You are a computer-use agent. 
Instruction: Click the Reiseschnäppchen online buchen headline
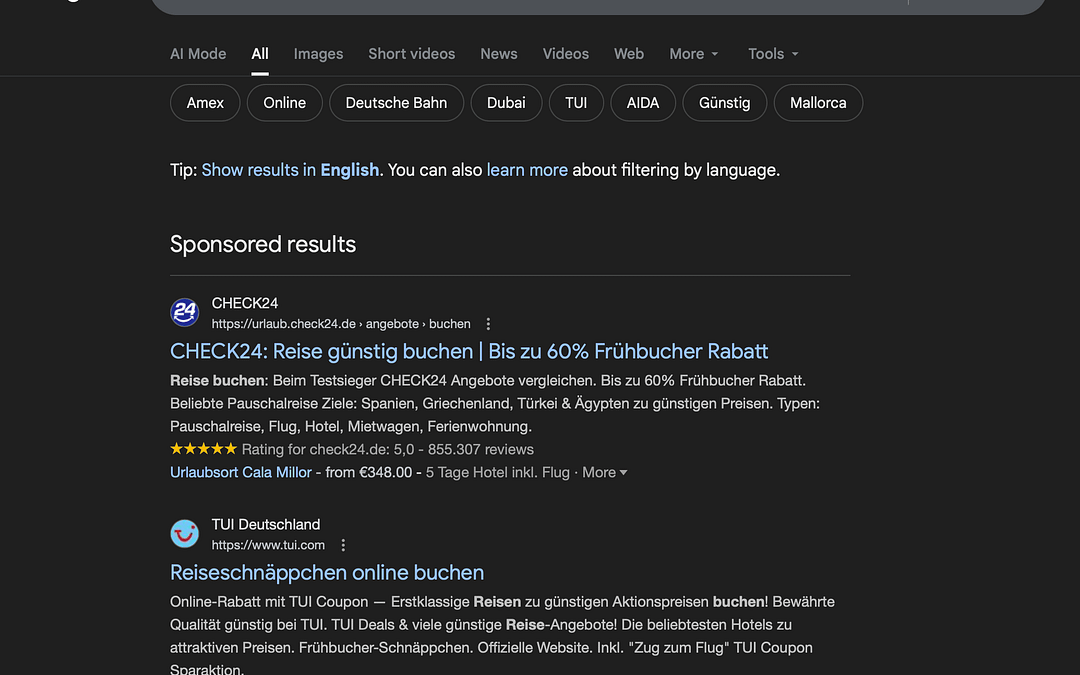[x=326, y=572]
